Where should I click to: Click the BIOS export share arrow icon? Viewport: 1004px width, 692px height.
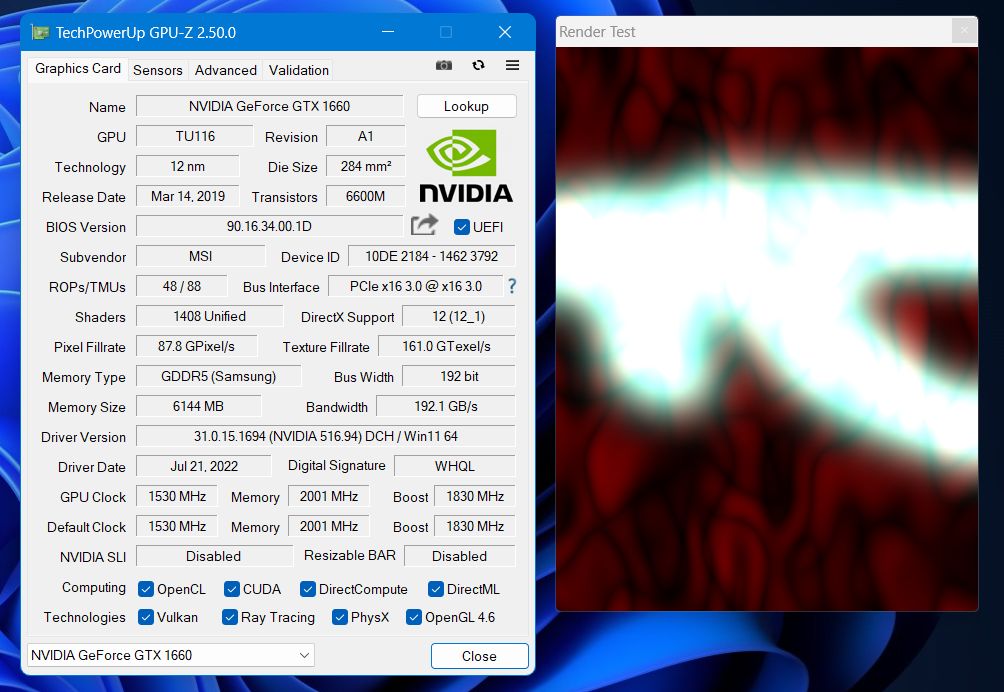click(424, 225)
